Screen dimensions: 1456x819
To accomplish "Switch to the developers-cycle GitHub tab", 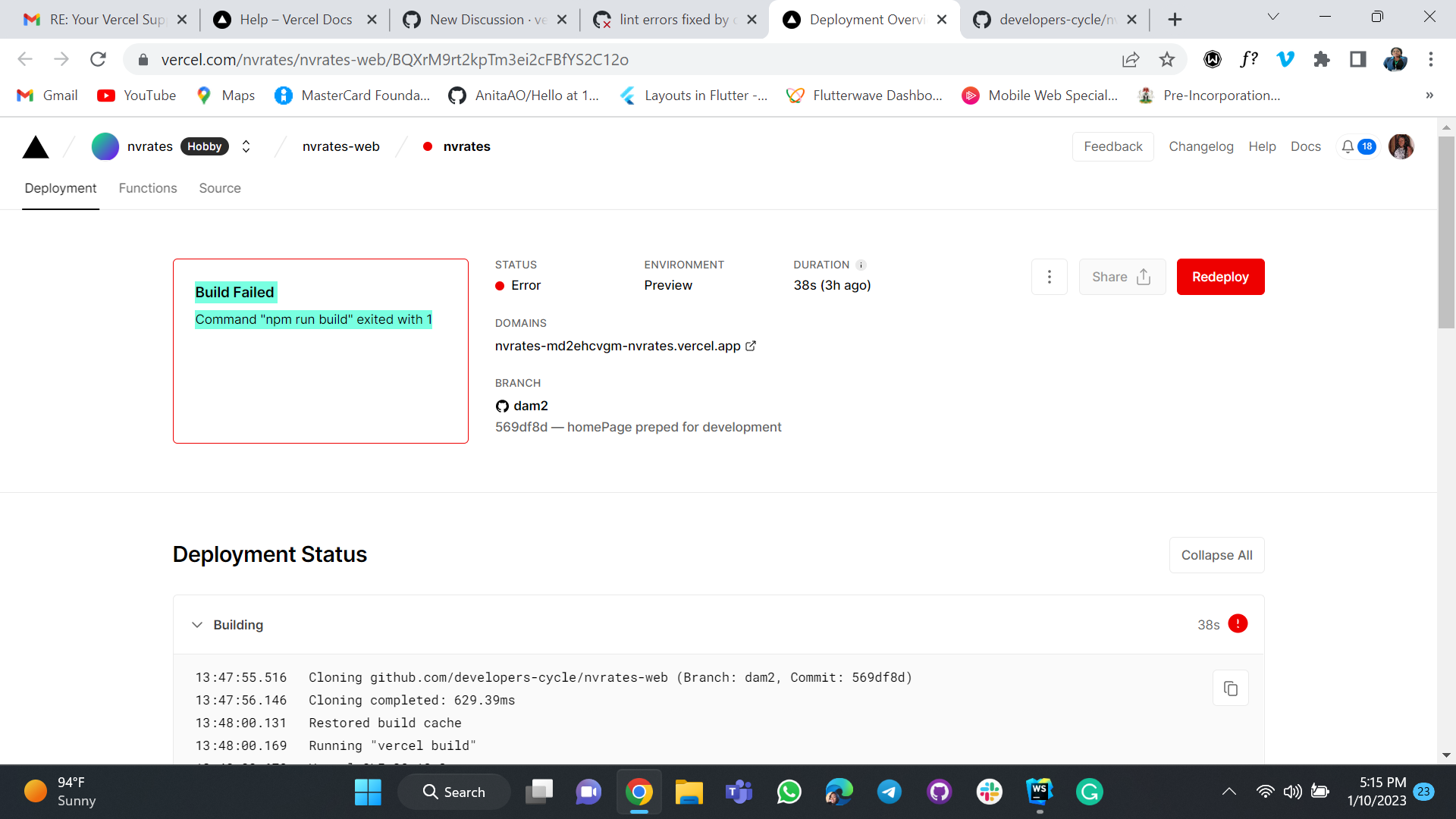I will point(1055,20).
